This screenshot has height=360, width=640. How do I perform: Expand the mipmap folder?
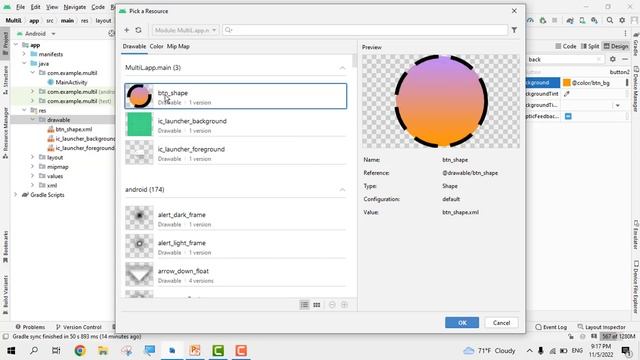coord(33,167)
